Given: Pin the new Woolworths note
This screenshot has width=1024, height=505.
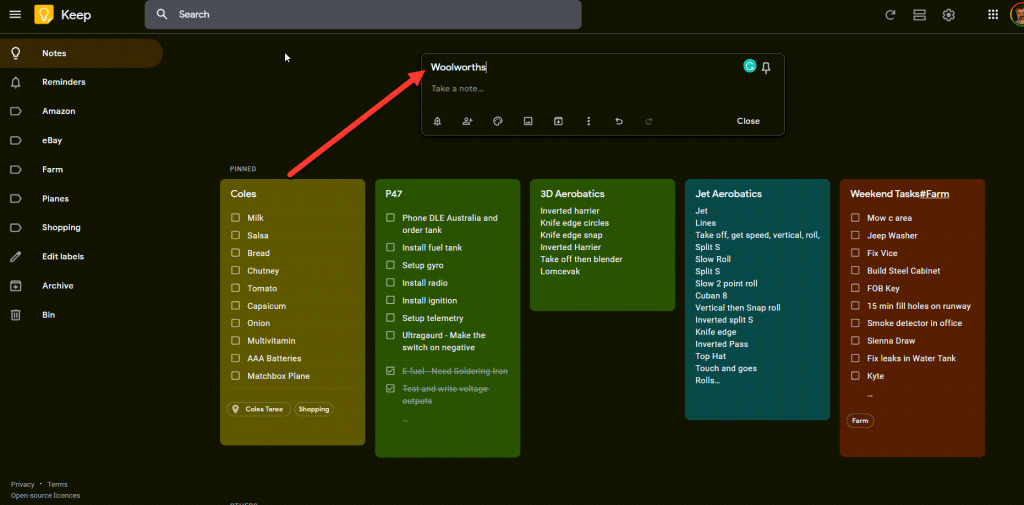Looking at the screenshot, I should [x=767, y=67].
